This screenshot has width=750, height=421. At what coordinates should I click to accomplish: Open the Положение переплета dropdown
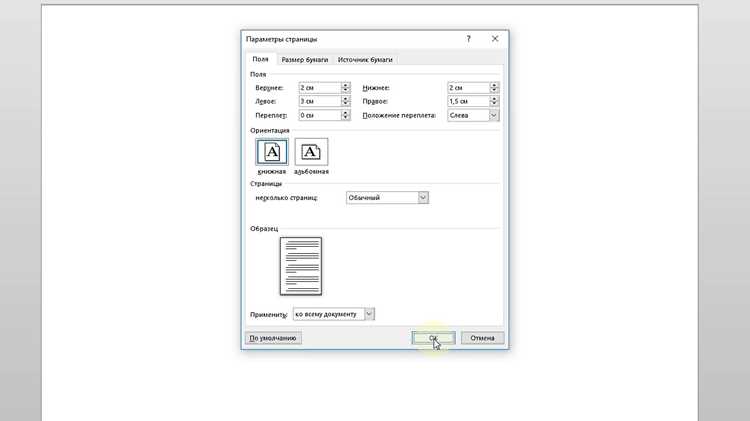(493, 115)
